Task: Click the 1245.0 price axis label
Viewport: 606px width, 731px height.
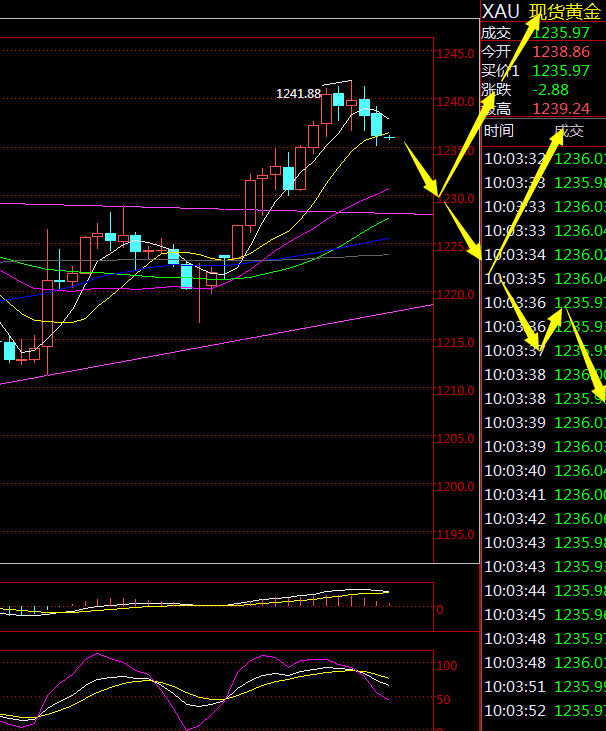Action: pos(455,54)
